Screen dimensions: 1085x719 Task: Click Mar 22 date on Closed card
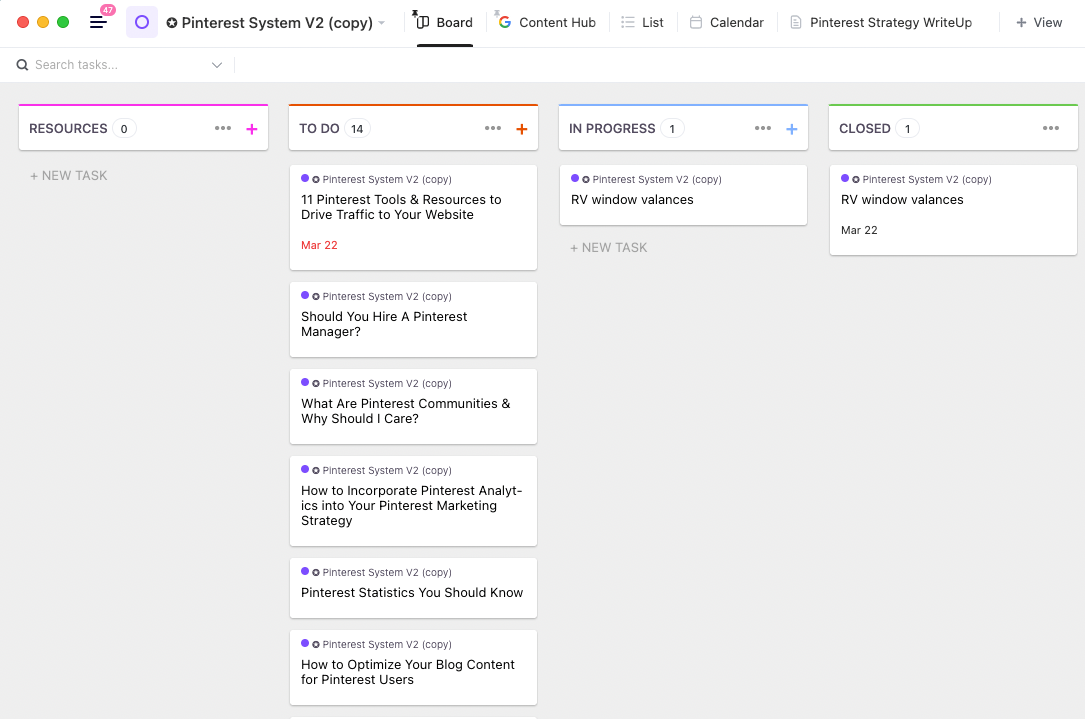859,230
